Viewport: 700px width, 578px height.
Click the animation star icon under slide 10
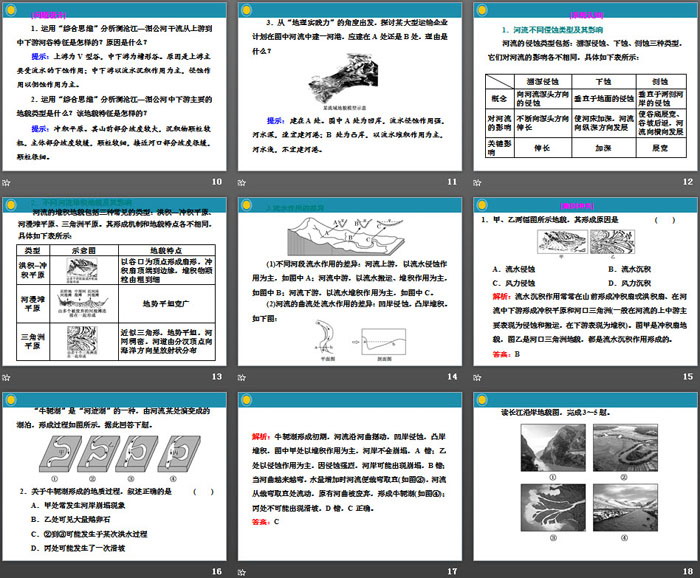point(6,182)
